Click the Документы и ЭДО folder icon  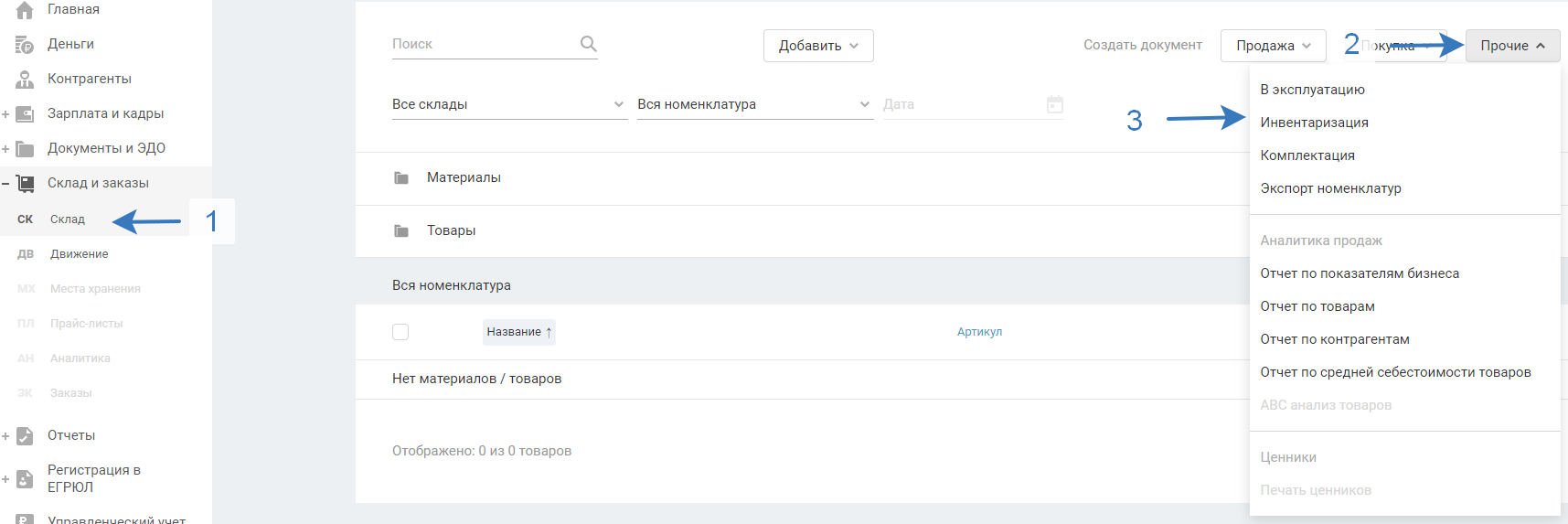coord(25,148)
